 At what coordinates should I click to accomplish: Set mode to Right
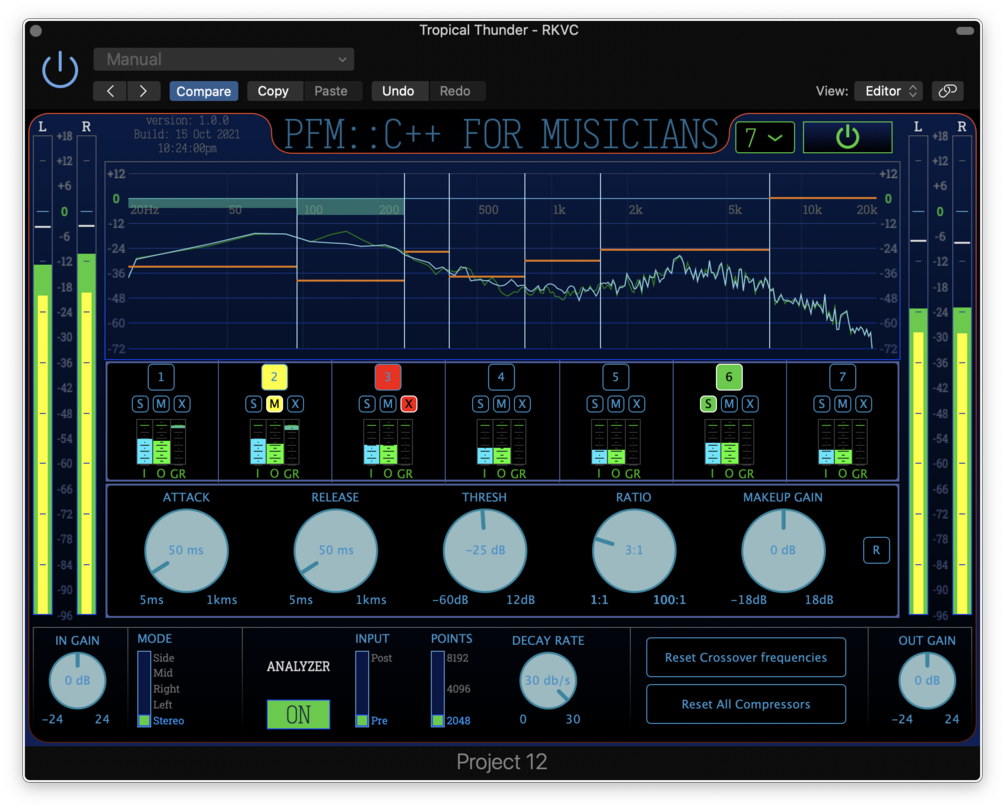[166, 688]
